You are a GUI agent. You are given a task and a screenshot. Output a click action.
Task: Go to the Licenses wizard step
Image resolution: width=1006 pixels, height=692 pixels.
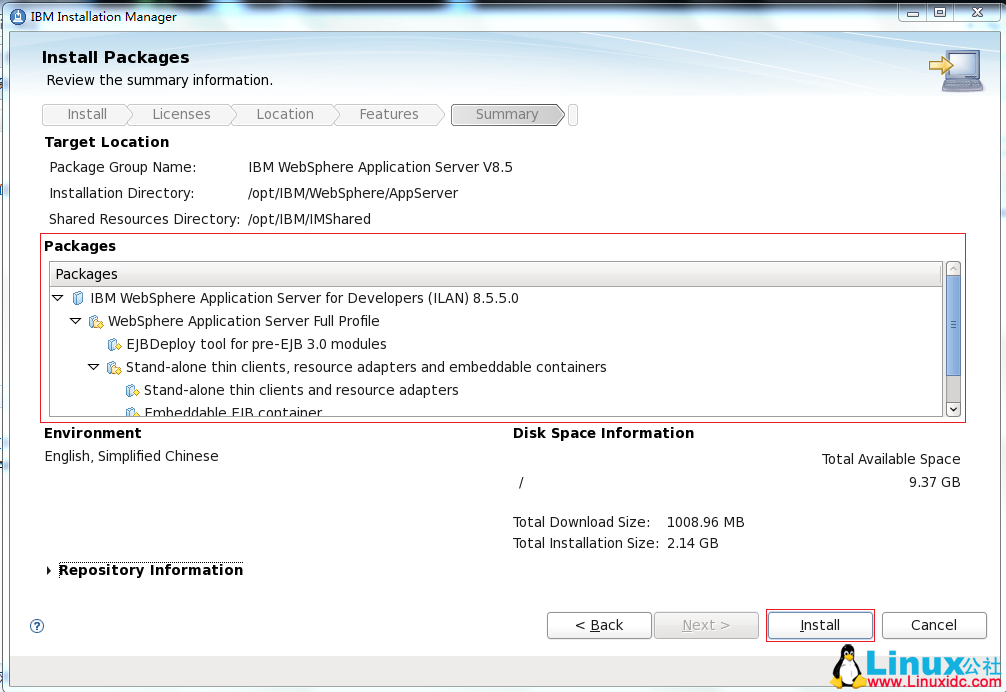pos(181,115)
